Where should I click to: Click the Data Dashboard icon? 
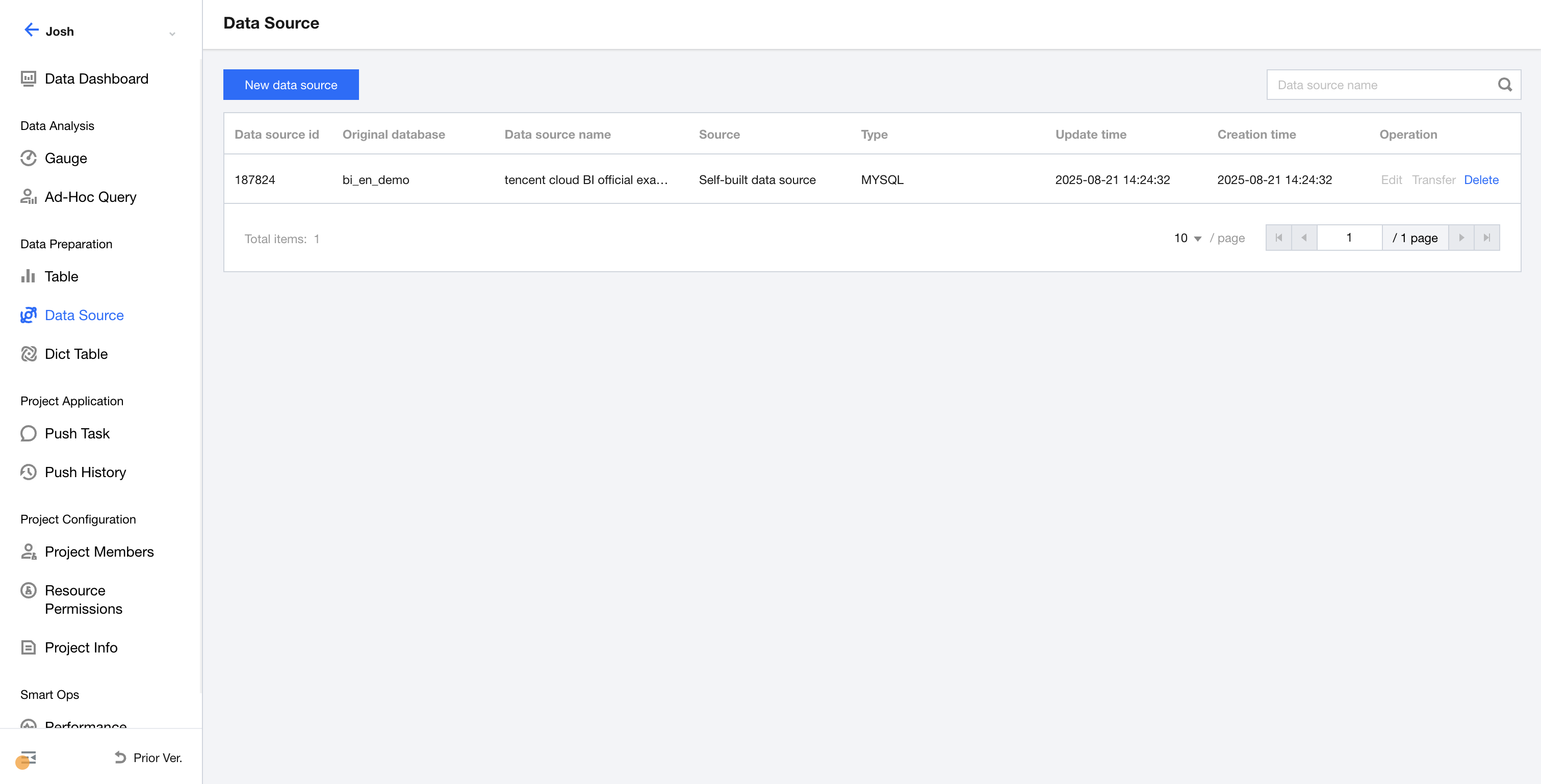point(28,79)
